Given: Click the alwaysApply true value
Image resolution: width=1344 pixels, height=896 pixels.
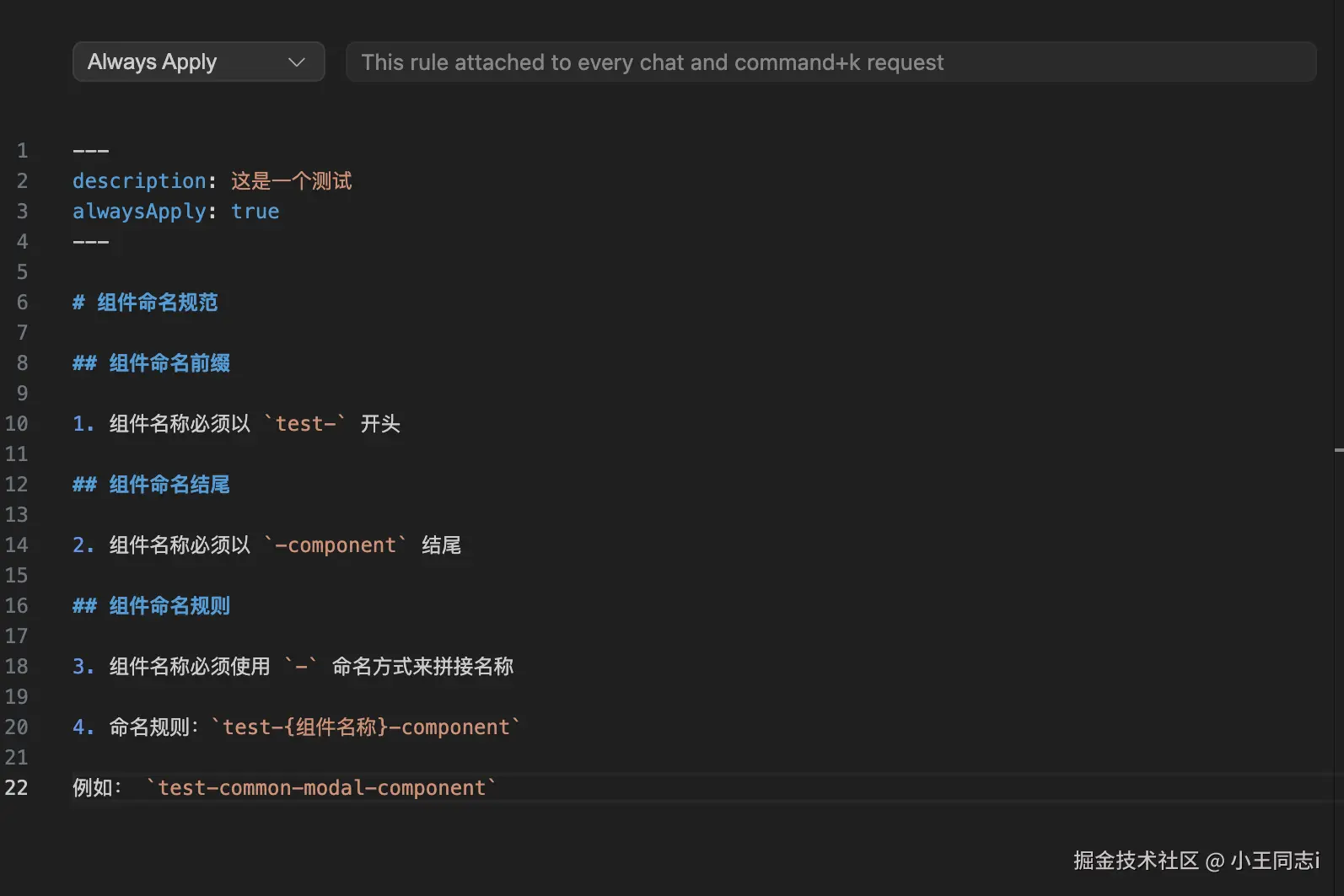Looking at the screenshot, I should (255, 212).
